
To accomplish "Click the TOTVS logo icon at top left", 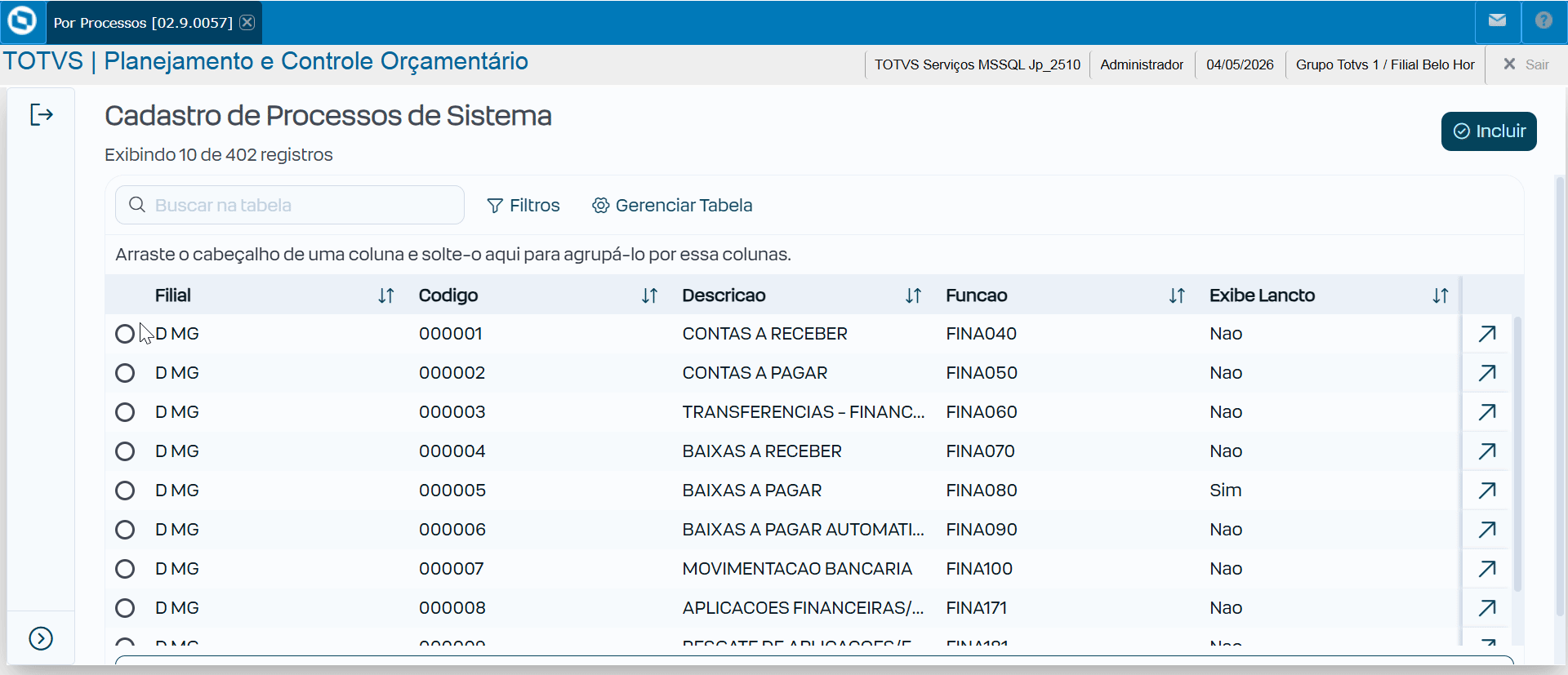I will [x=22, y=20].
